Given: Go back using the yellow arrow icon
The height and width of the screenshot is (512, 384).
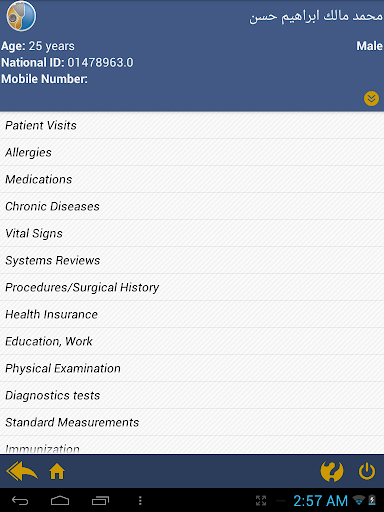Looking at the screenshot, I should [22, 471].
